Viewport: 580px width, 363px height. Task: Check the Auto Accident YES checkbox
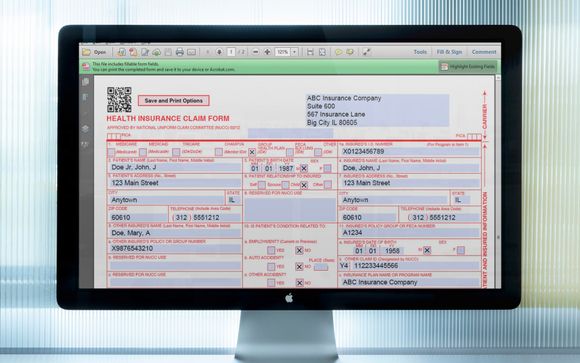point(271,267)
